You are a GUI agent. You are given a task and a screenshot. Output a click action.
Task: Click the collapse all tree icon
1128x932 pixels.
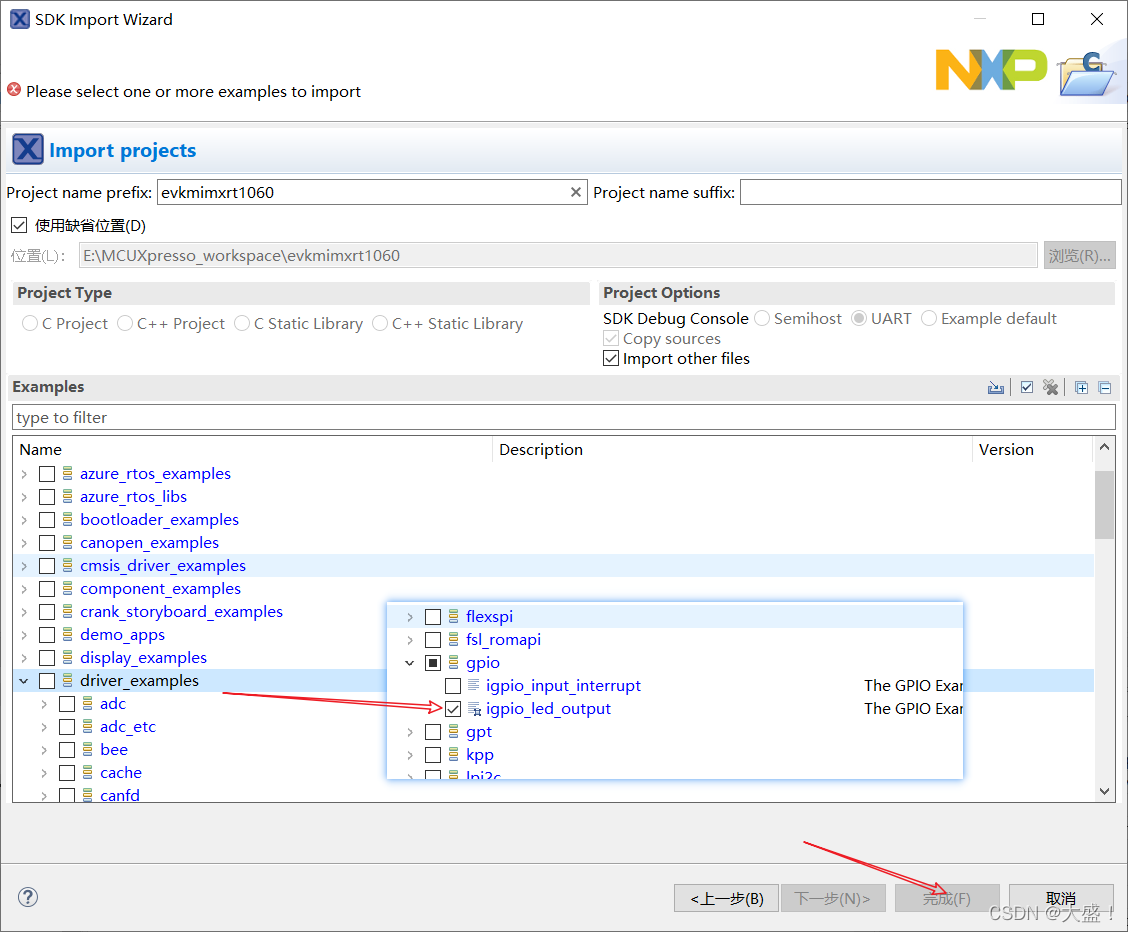pos(1105,388)
